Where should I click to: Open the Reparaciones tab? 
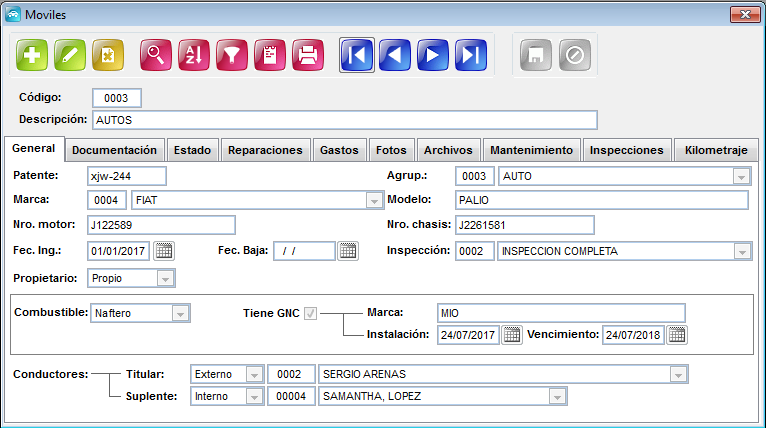click(x=265, y=150)
